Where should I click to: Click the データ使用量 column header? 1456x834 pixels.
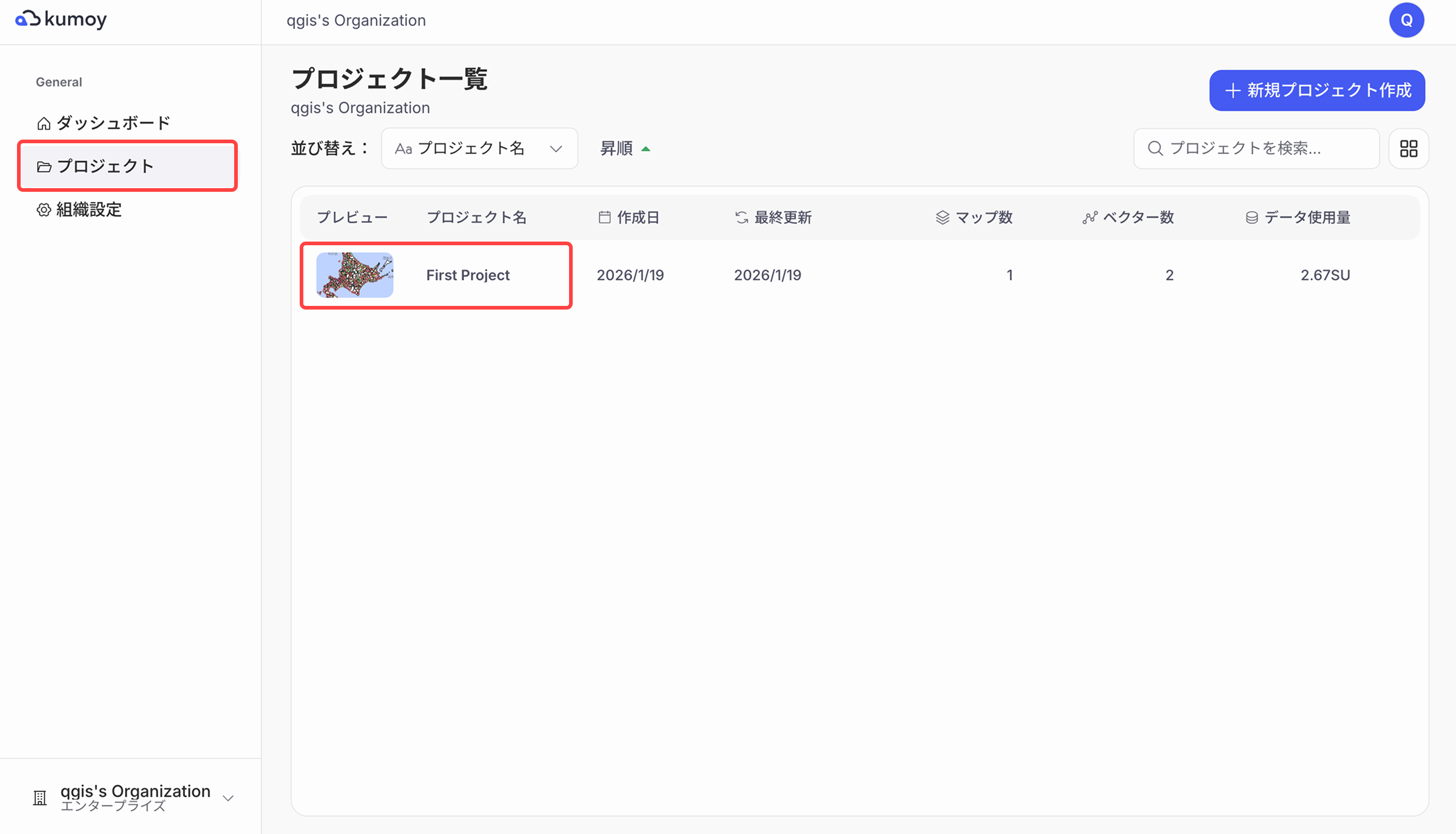coord(1307,217)
